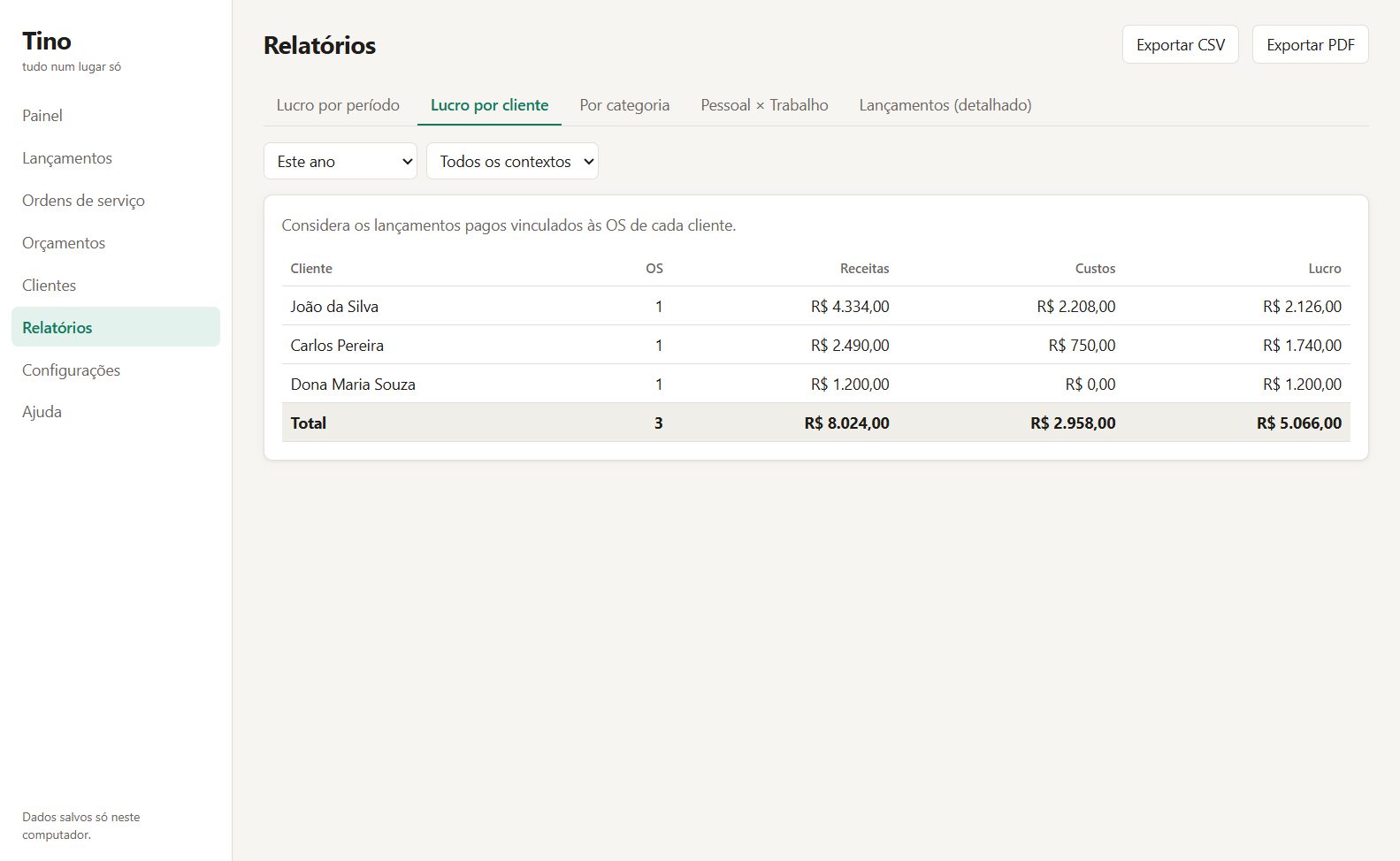1400x861 pixels.
Task: Go to Lançamentos in the sidebar
Action: tap(116, 158)
